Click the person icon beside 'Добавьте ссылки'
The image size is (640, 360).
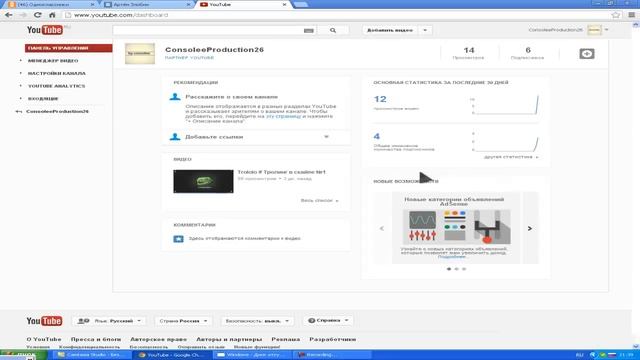(175, 137)
